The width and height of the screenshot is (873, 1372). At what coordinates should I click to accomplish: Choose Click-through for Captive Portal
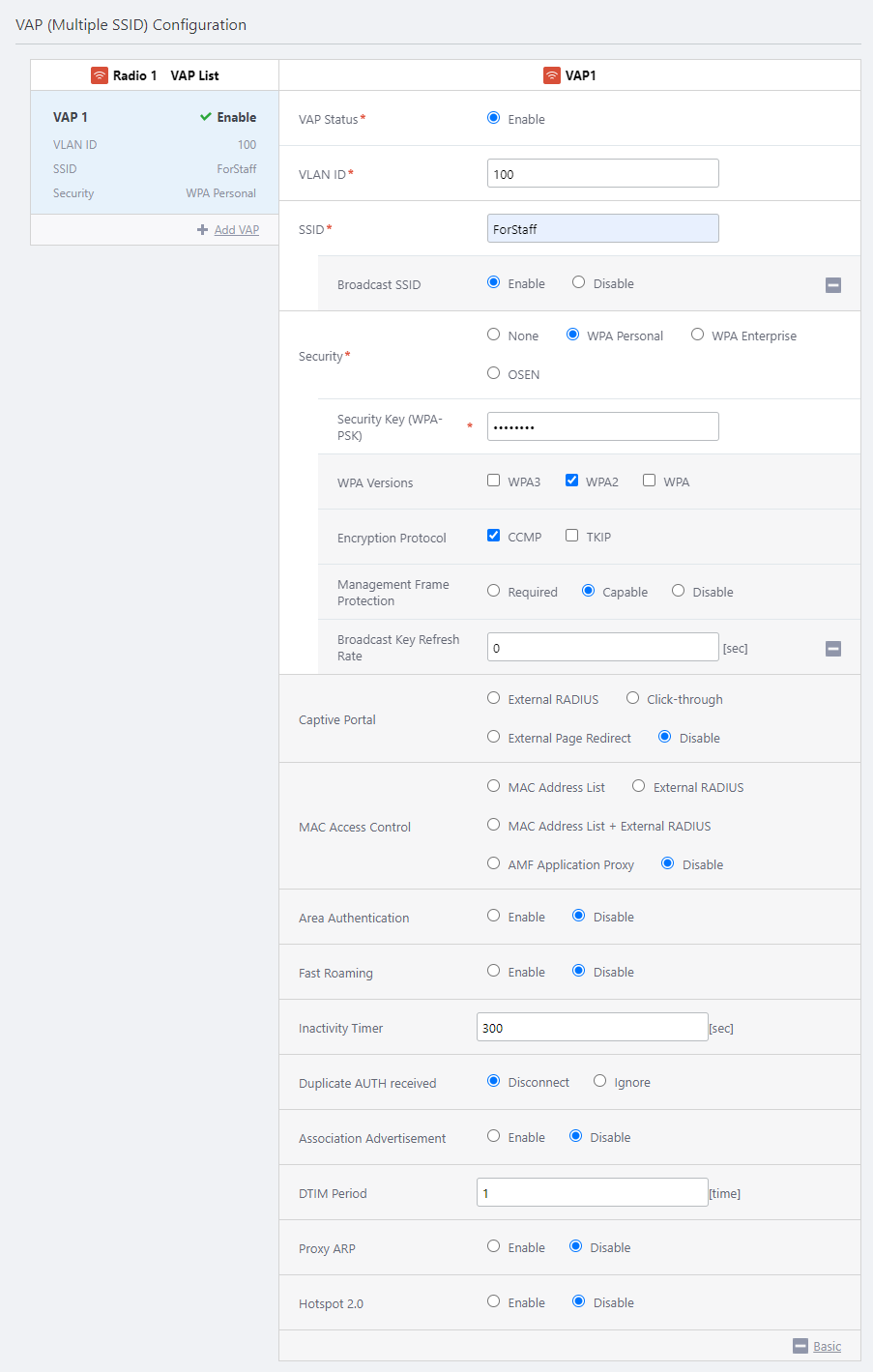(x=633, y=698)
